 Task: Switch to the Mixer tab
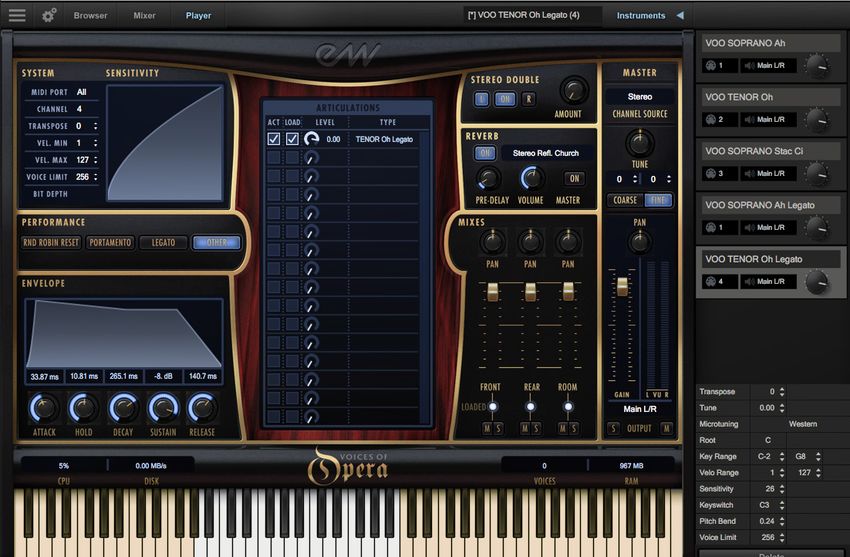coord(144,15)
